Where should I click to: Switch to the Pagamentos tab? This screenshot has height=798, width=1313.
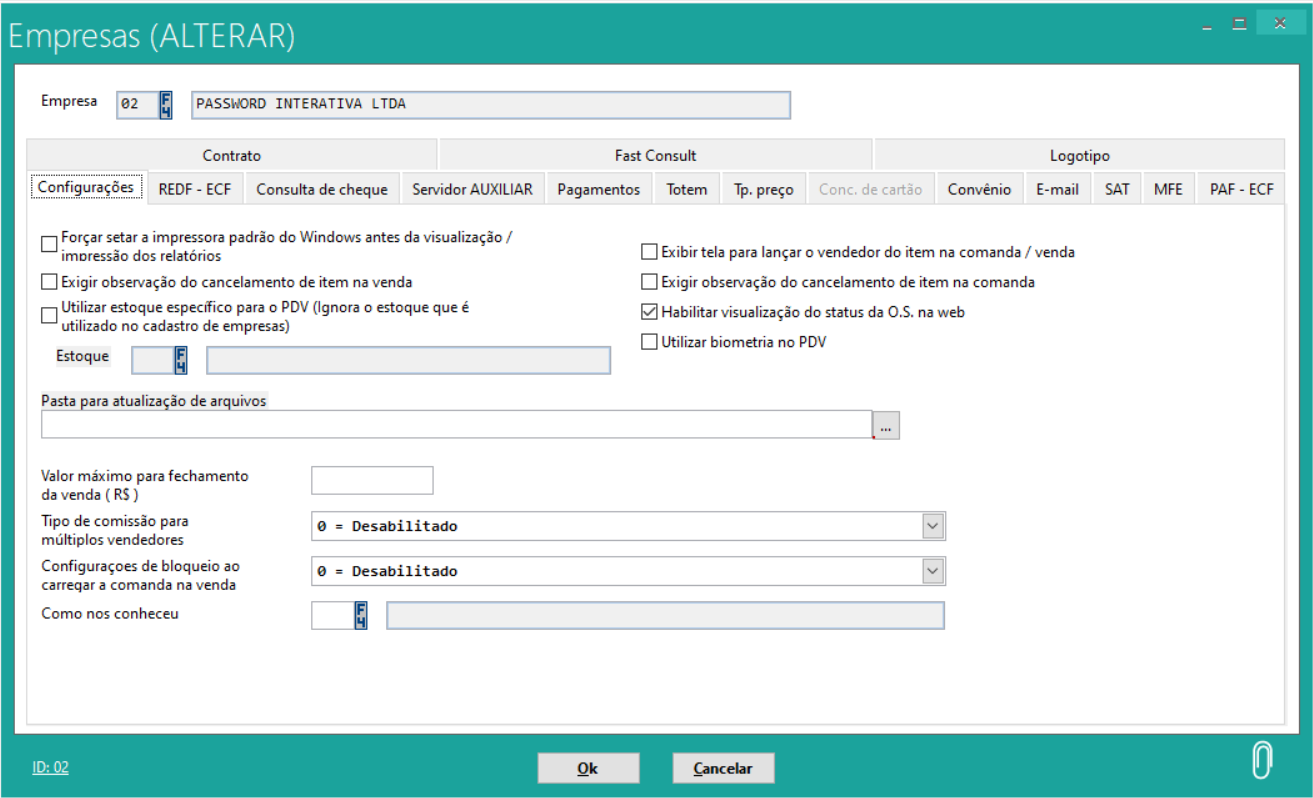(x=598, y=189)
